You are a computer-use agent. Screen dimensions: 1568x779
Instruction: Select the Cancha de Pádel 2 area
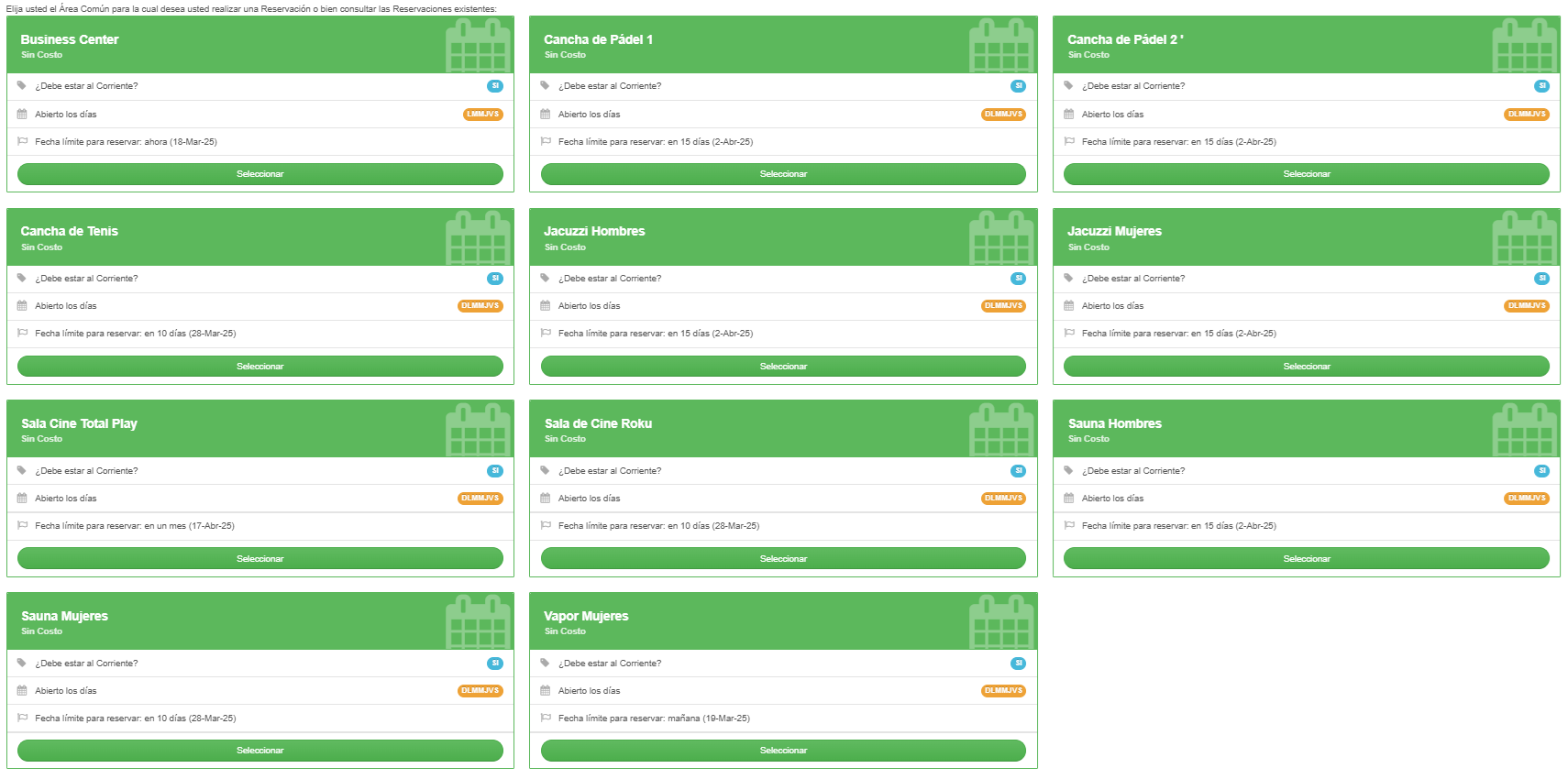(x=1306, y=174)
